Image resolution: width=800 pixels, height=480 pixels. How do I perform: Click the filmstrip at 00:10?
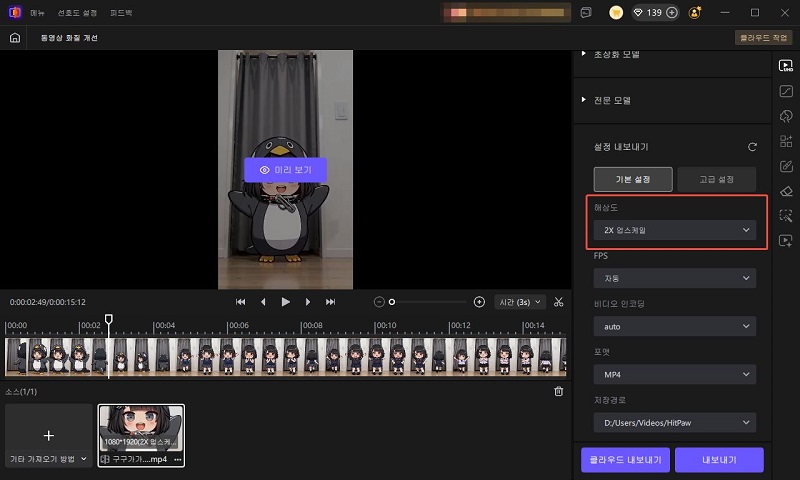pos(377,357)
